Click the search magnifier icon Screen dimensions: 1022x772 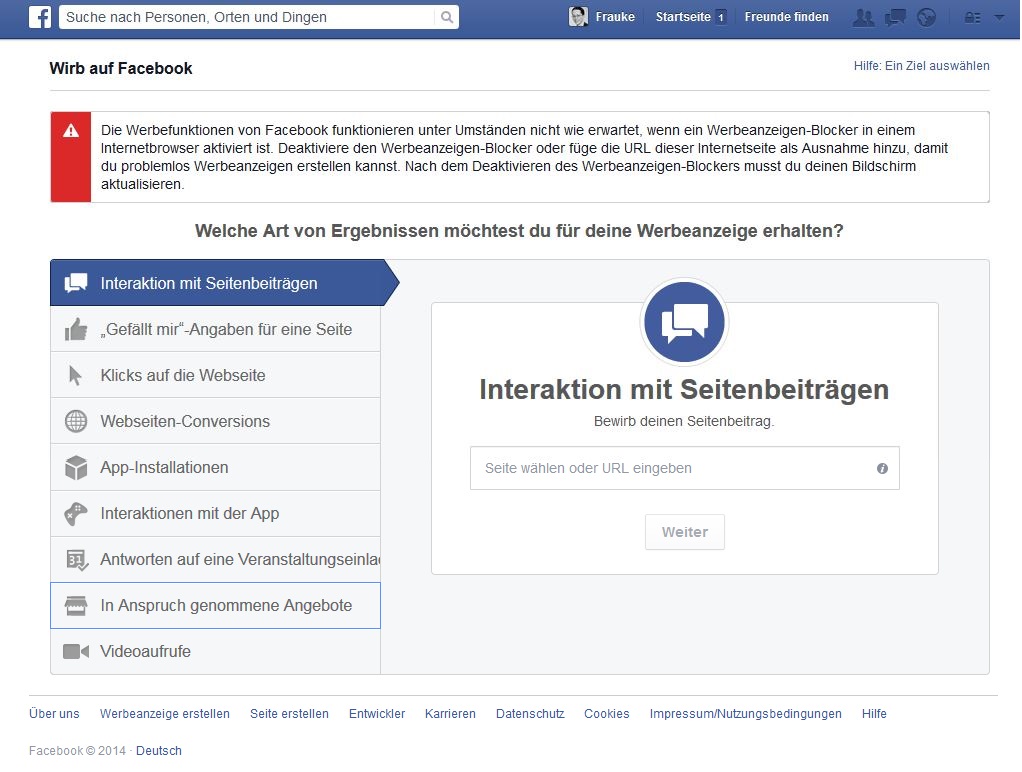pos(446,17)
